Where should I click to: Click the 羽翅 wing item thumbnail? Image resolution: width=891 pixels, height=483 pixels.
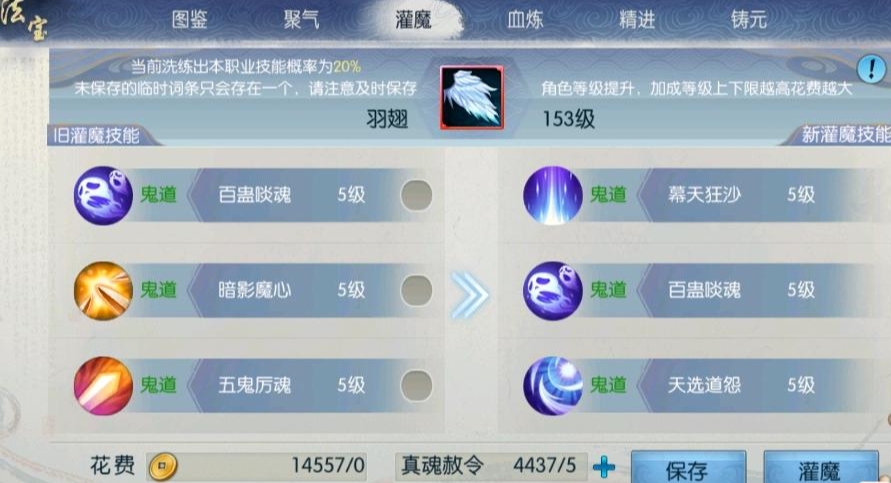click(472, 97)
